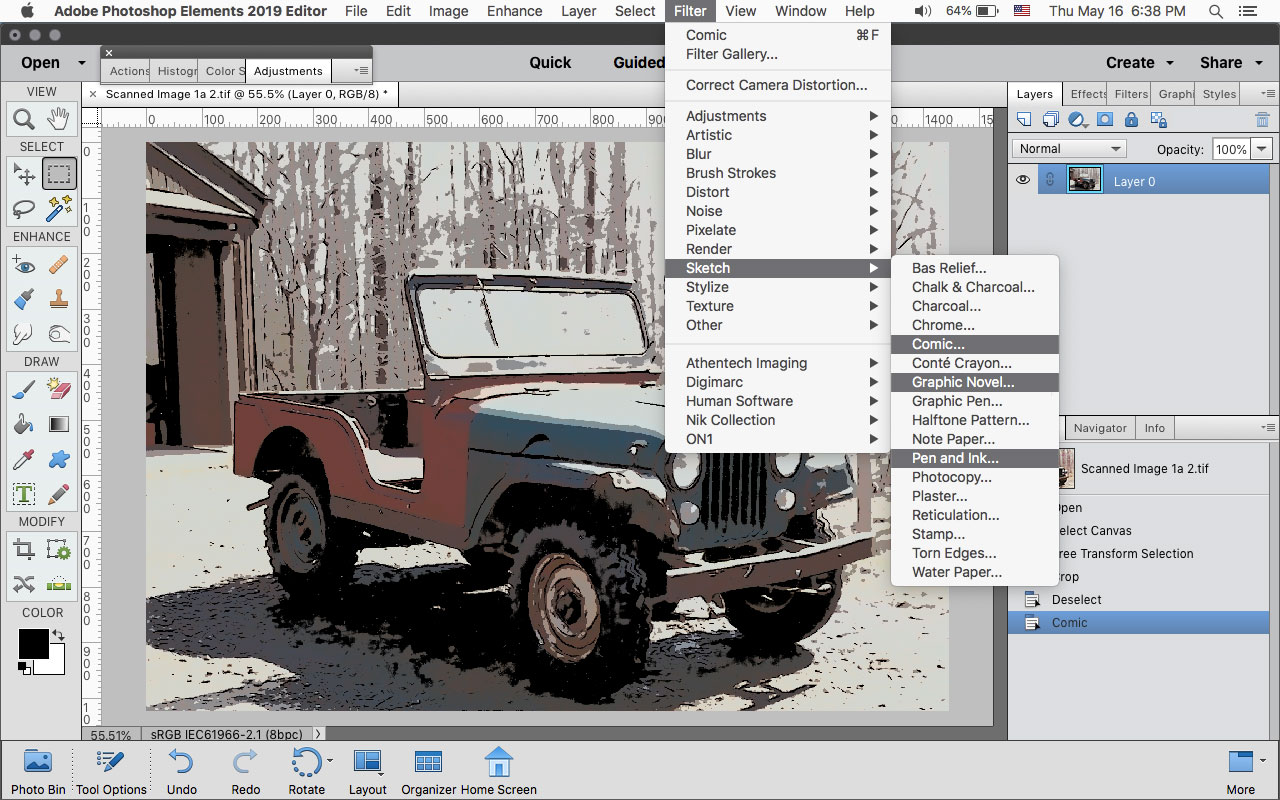Image resolution: width=1280 pixels, height=800 pixels.
Task: Select the Zoom tool
Action: pyautogui.click(x=24, y=119)
